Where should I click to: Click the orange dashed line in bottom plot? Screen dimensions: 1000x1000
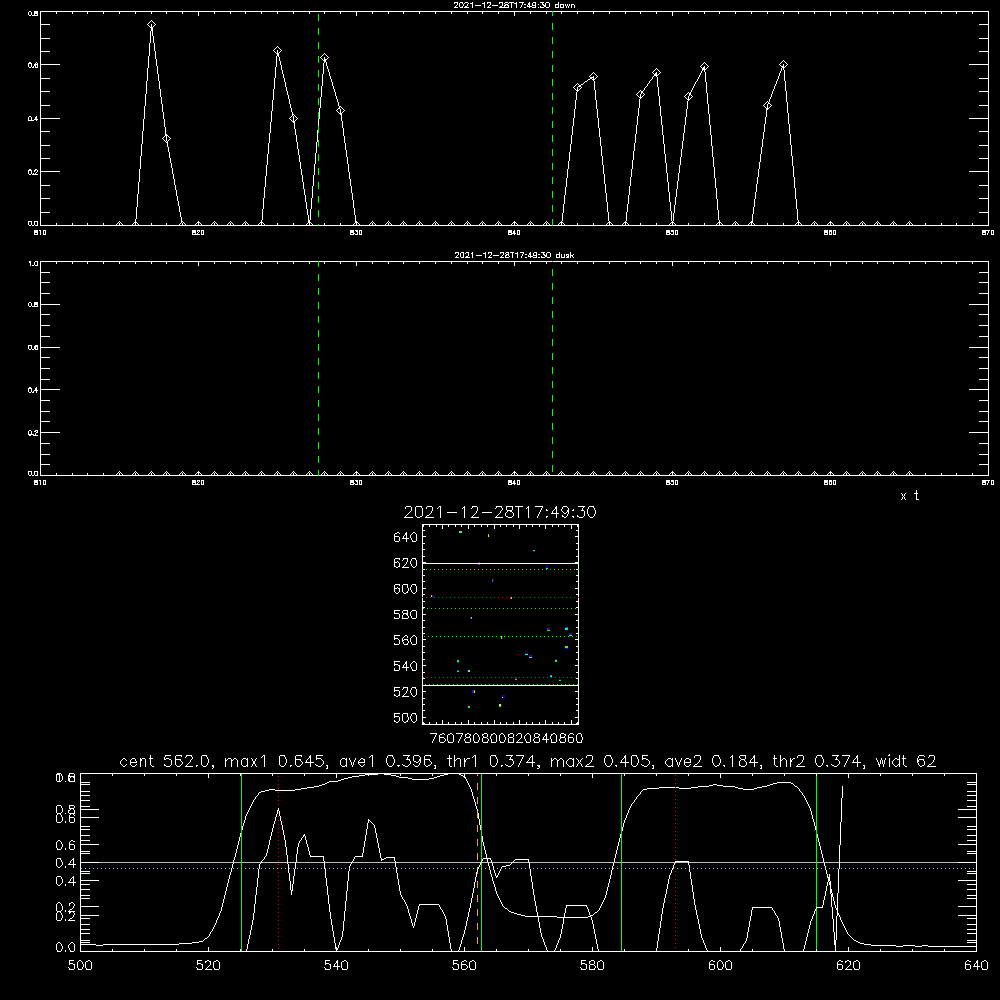click(x=477, y=861)
